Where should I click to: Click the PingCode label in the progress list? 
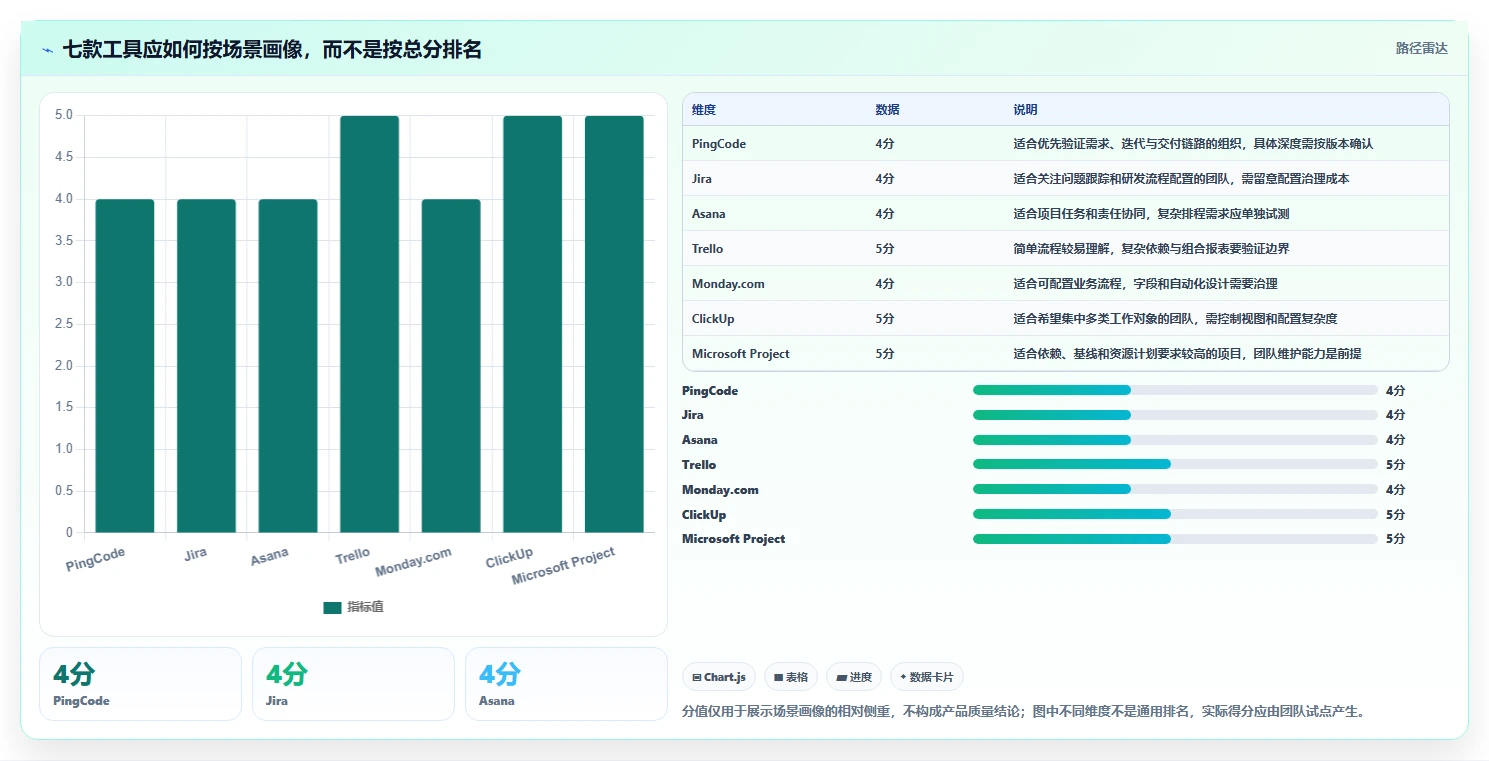point(710,391)
